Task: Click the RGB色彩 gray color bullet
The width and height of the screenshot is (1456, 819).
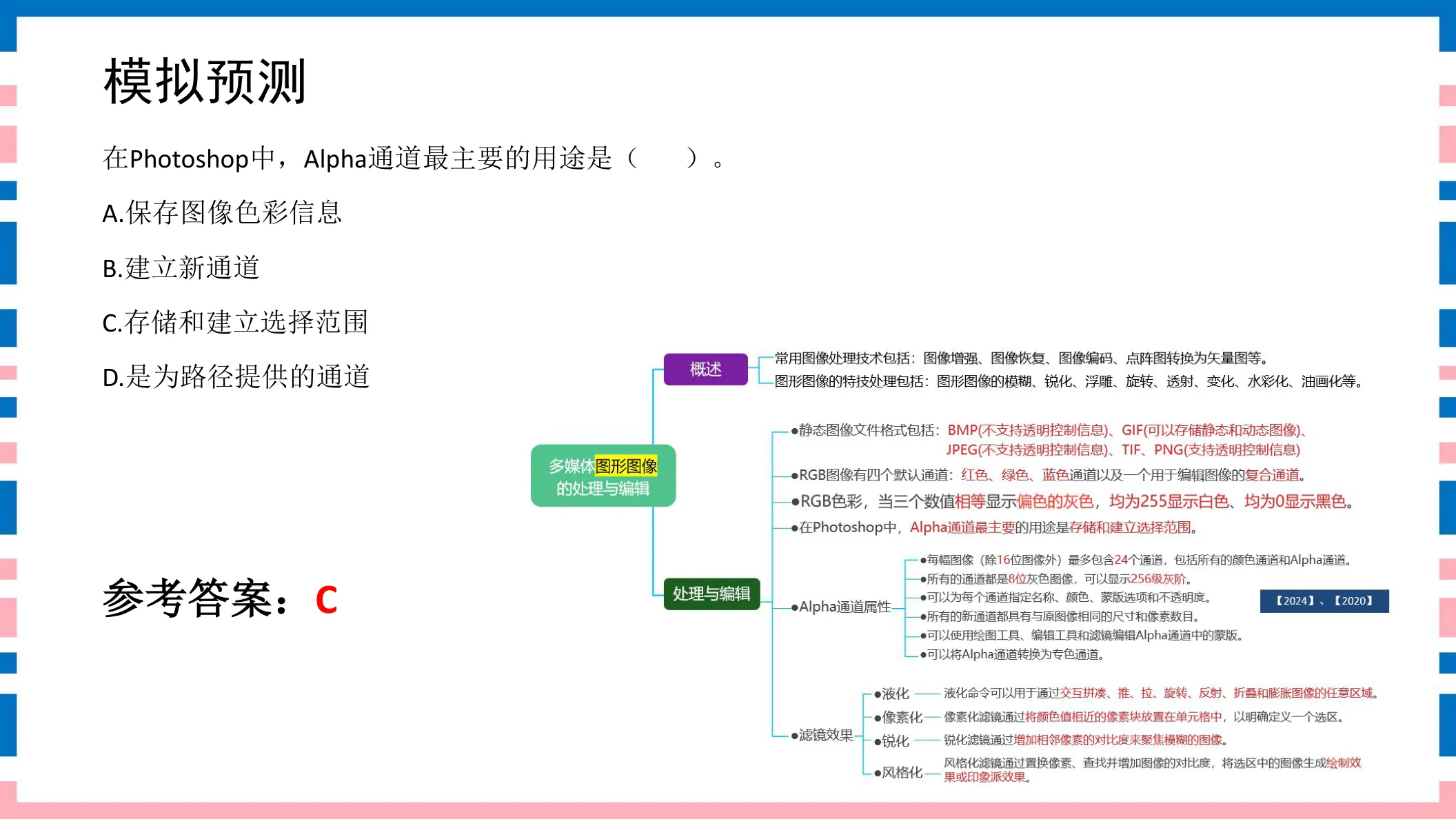Action: click(x=1072, y=501)
